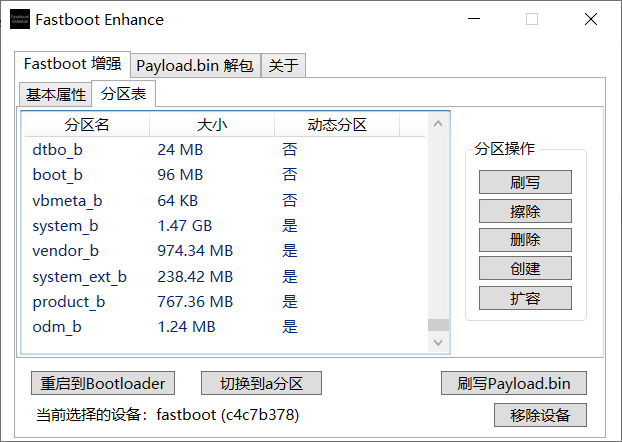Screen dimensions: 622x442
Task: Click the partition list scrollbar thumb
Action: pos(438,325)
